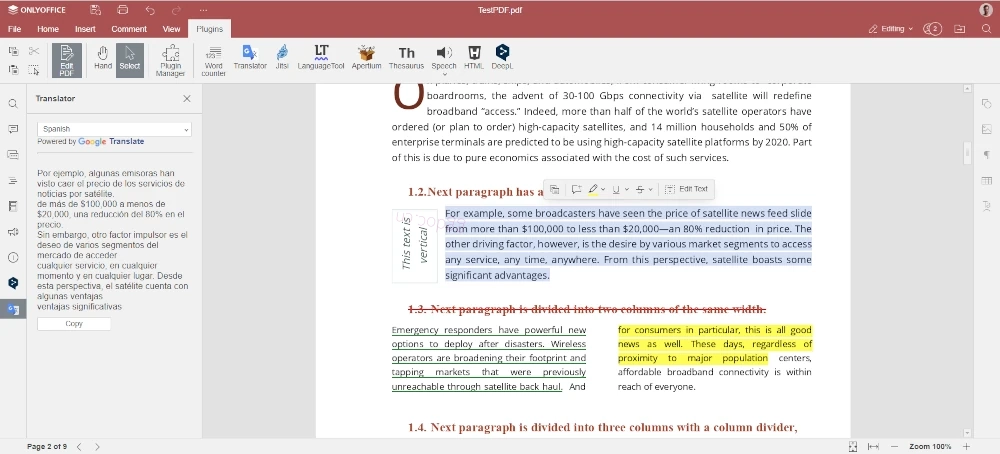The width and height of the screenshot is (1000, 454).
Task: Click the Cut scissors icon
Action: coord(34,51)
